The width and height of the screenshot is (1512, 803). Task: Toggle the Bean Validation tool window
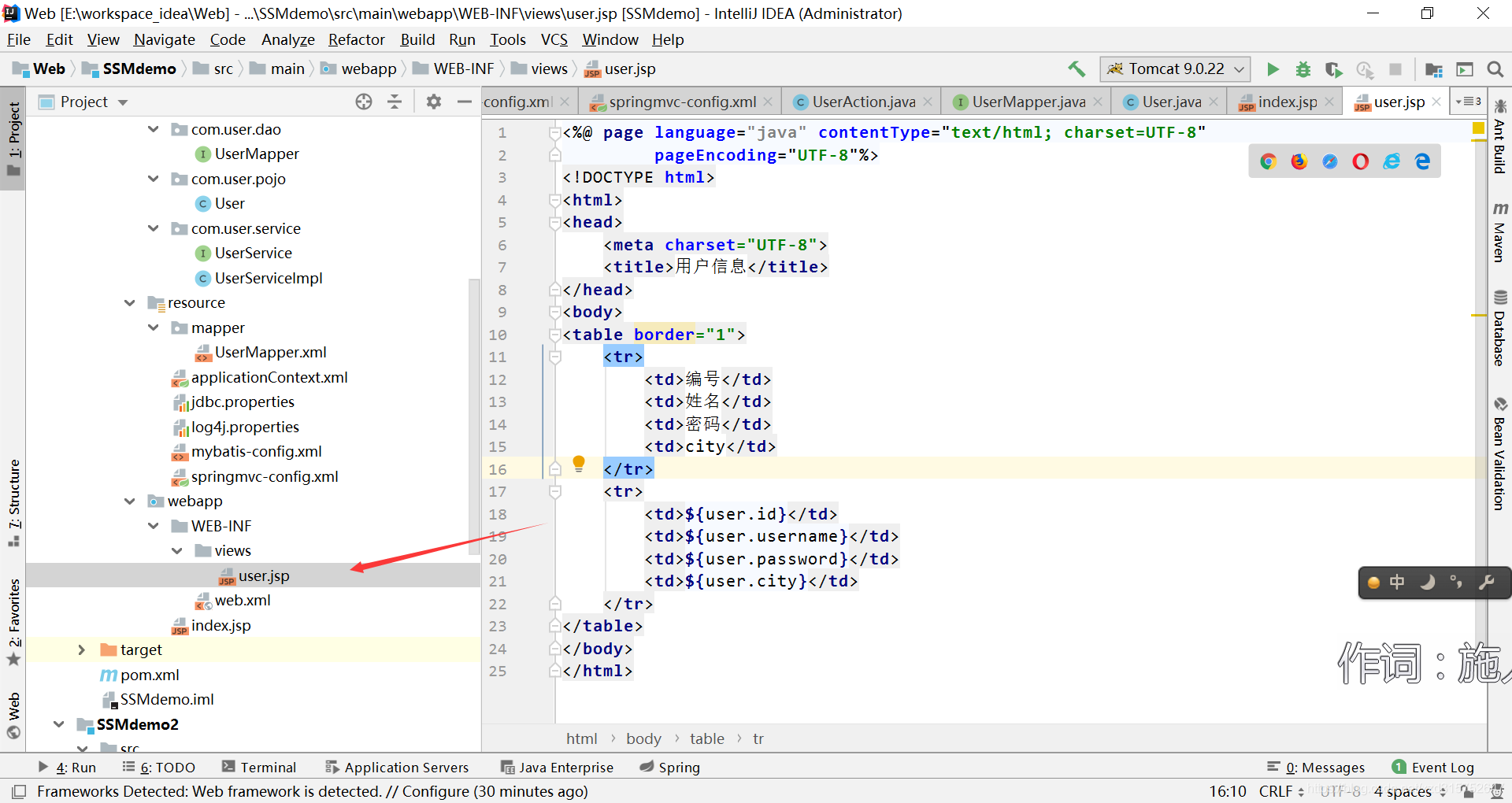(x=1500, y=454)
